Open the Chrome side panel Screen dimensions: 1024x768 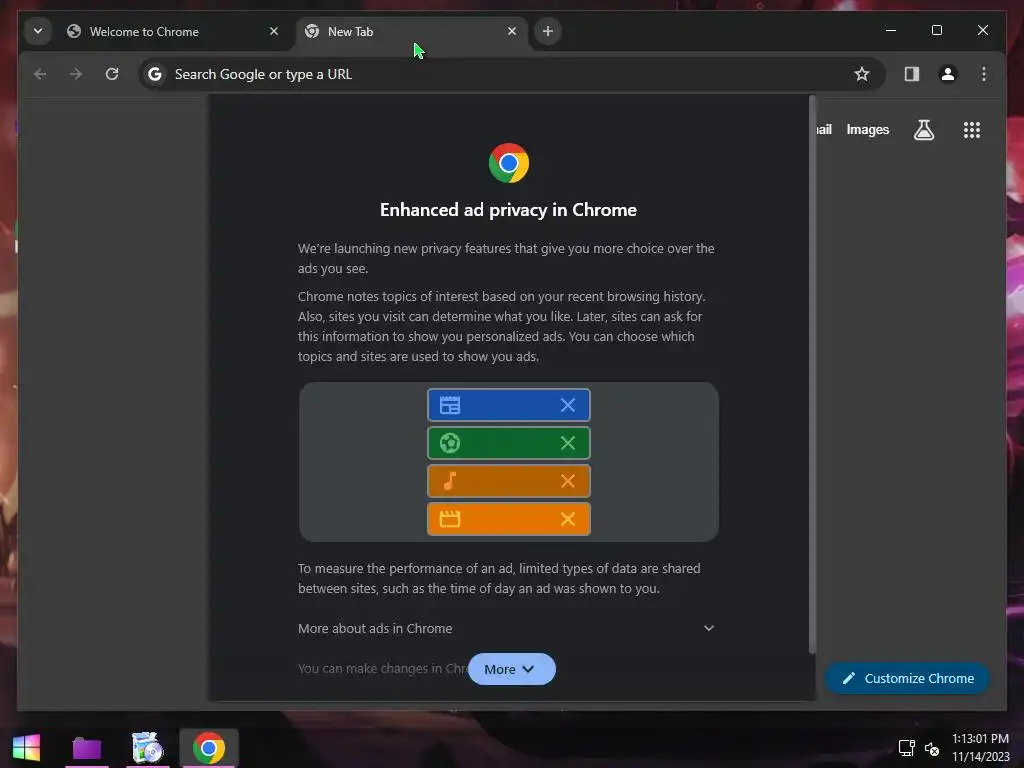912,74
